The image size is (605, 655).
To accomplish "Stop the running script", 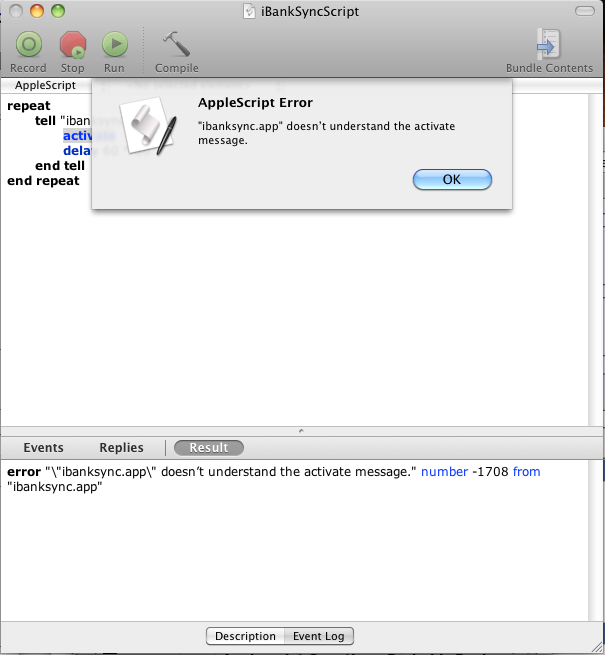I will 73,44.
